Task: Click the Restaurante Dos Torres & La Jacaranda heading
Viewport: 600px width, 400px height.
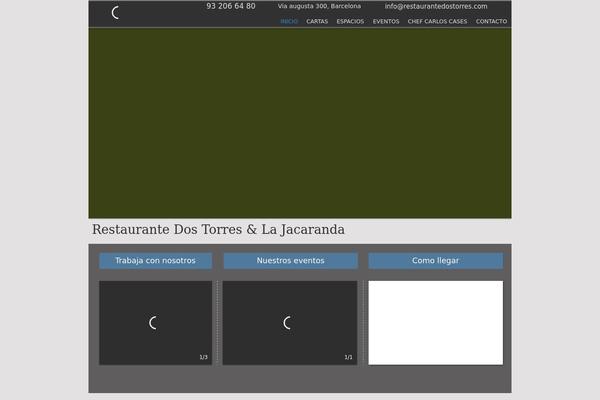Action: [218, 230]
